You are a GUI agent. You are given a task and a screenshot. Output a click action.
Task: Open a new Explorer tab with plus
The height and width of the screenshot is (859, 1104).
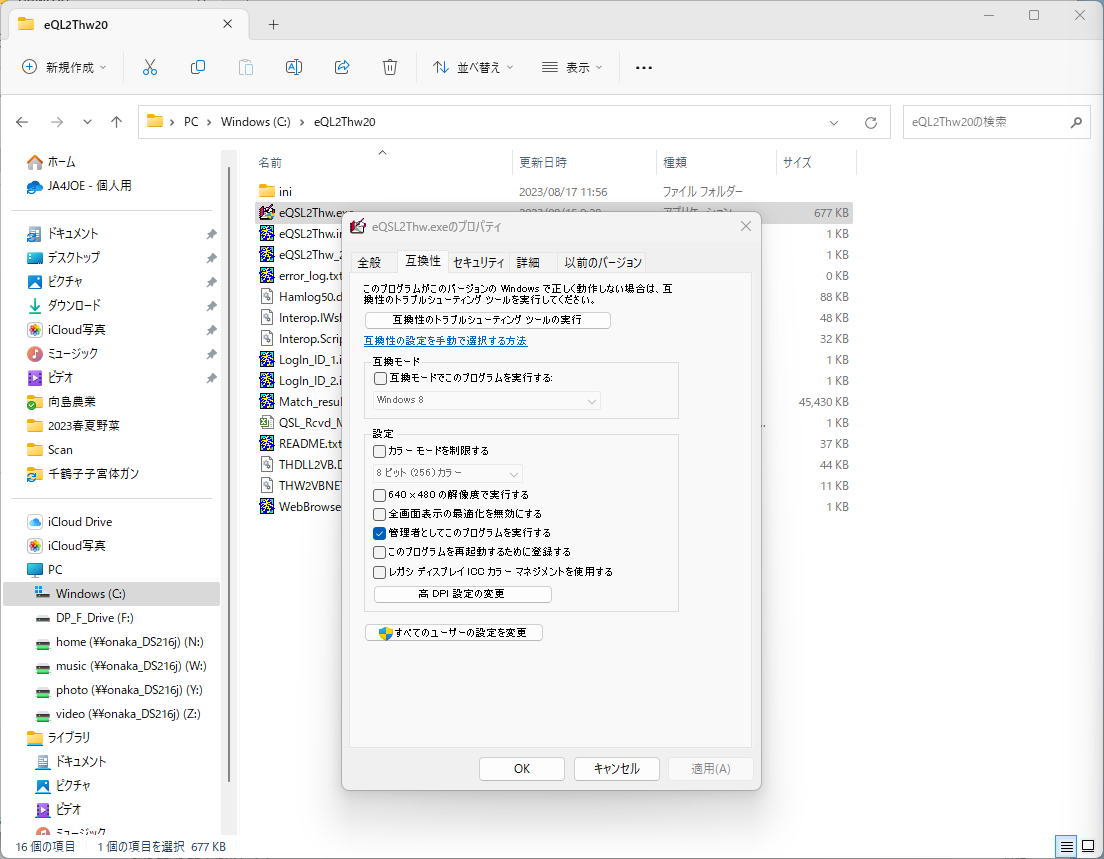(x=273, y=25)
